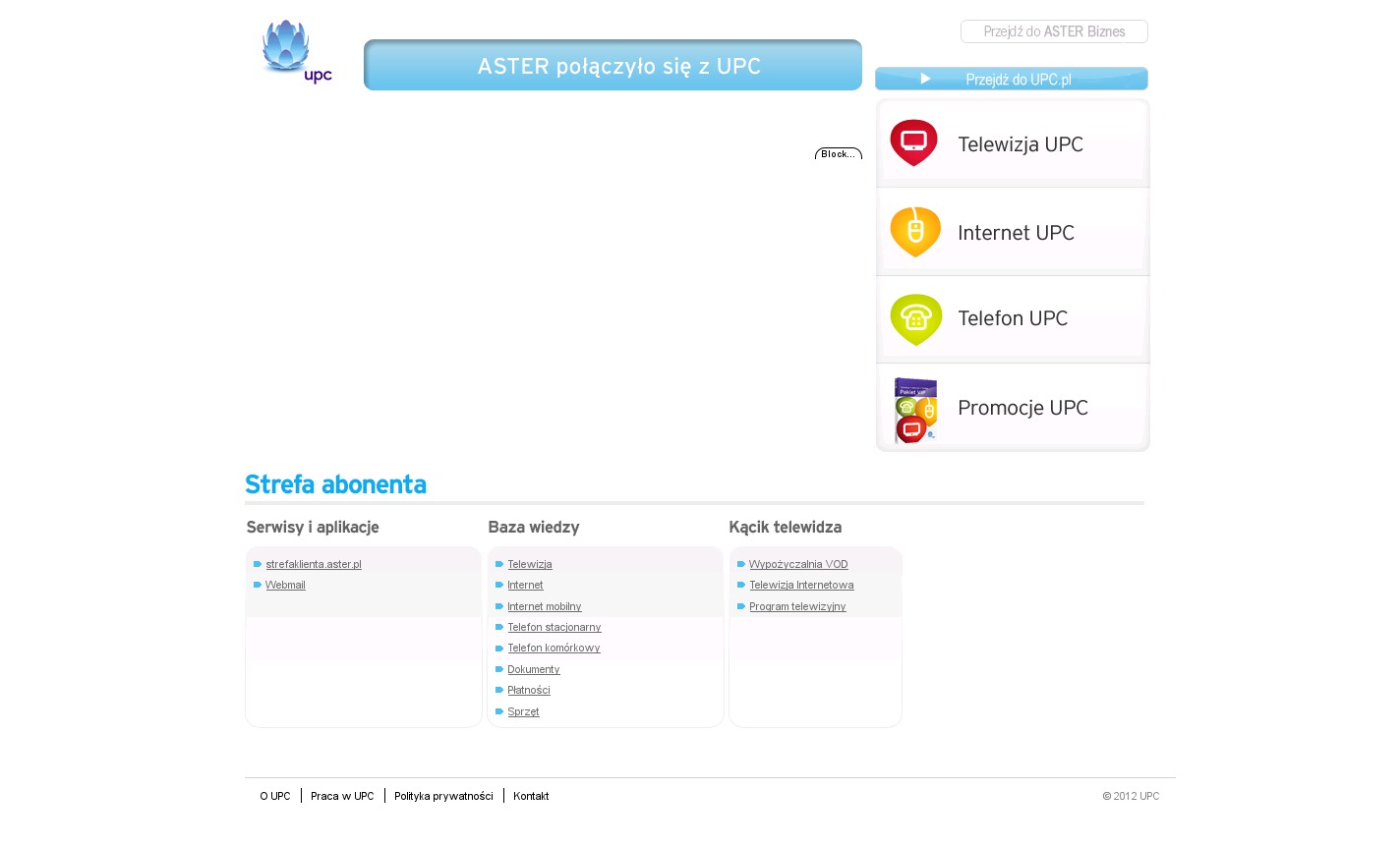Go to the Płatności link
Viewport: 1400px width, 847px height.
click(x=528, y=690)
